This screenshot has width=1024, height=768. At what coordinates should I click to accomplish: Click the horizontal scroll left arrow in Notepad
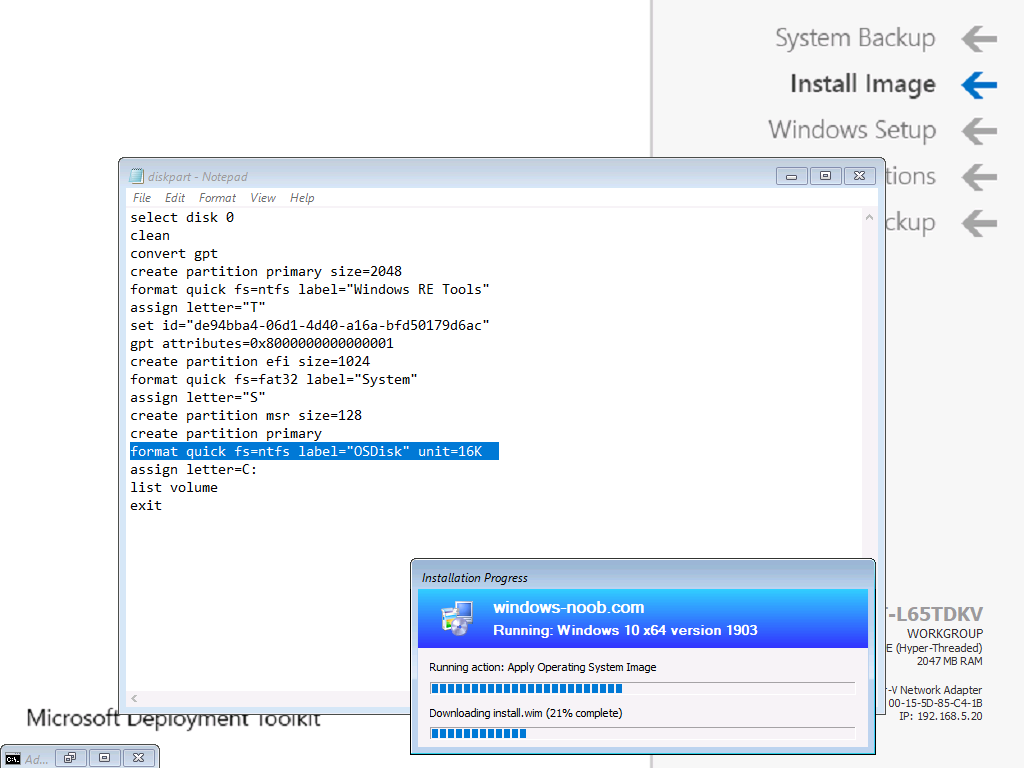pyautogui.click(x=134, y=698)
